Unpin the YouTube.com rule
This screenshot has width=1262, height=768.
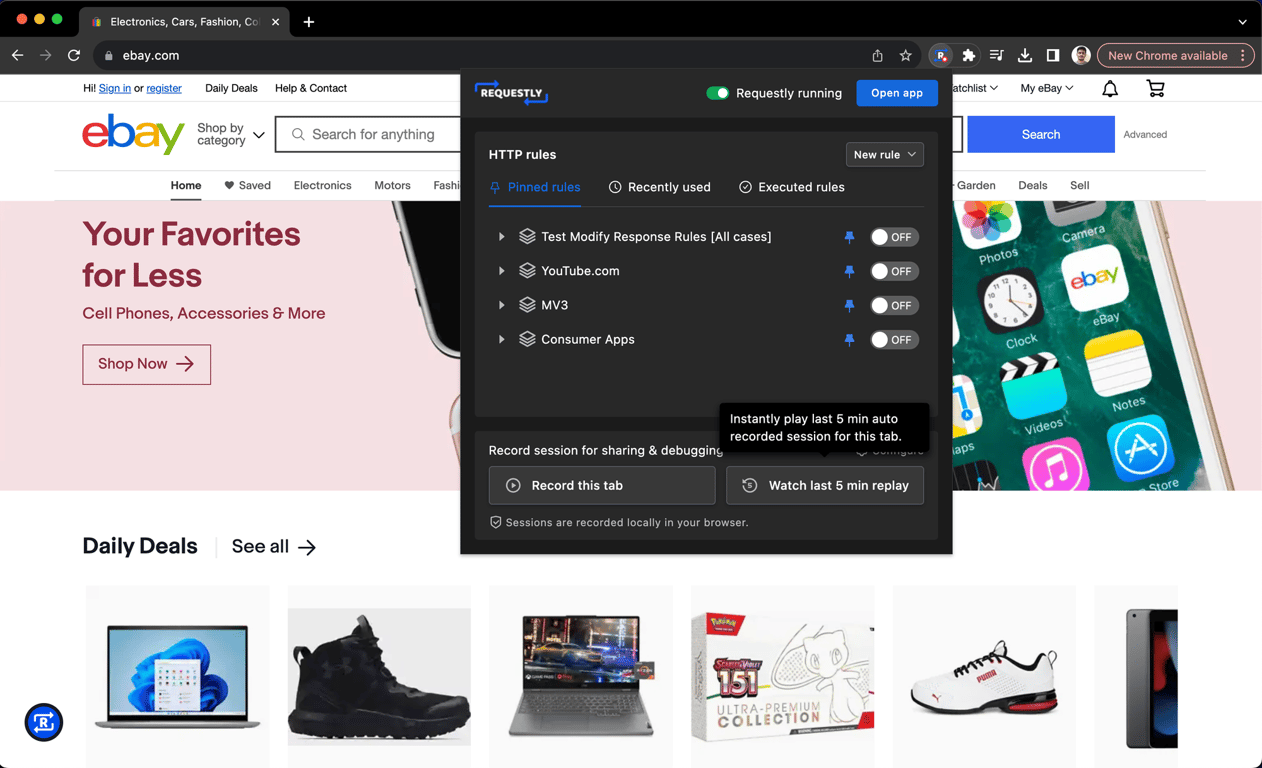(x=849, y=271)
